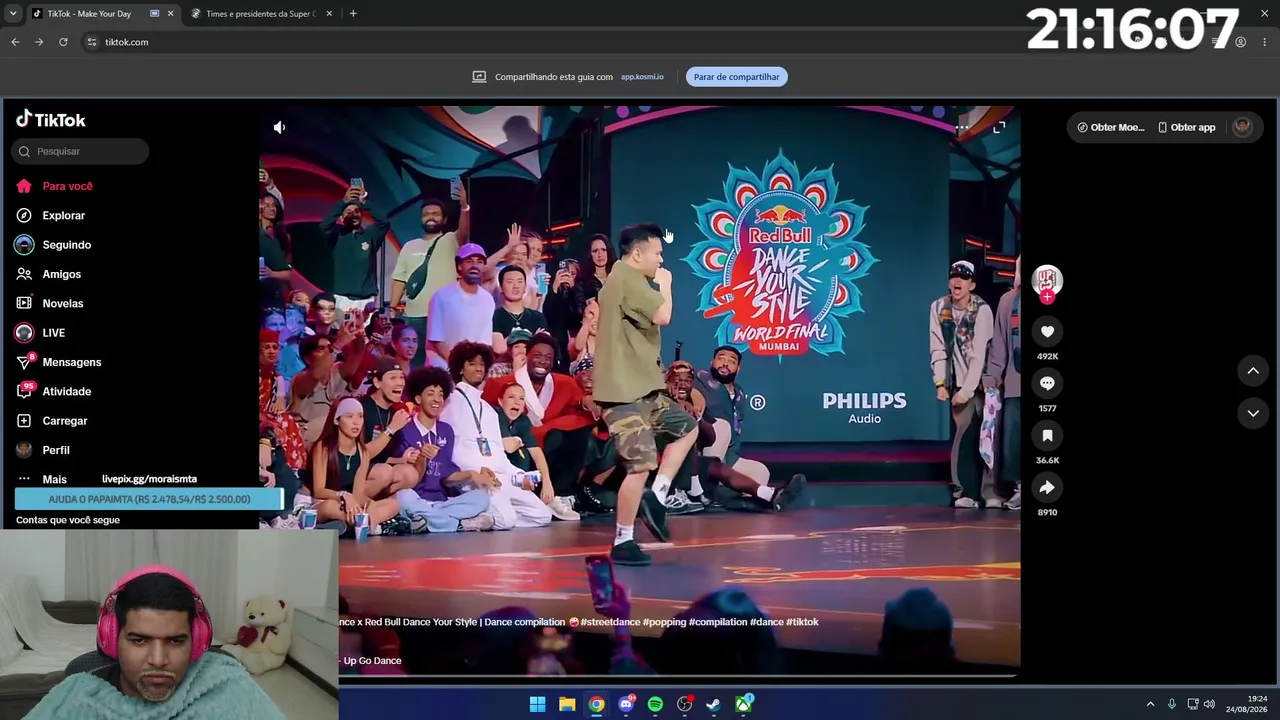Open Steam from the taskbar
Screen dimensions: 1280x720
point(714,705)
